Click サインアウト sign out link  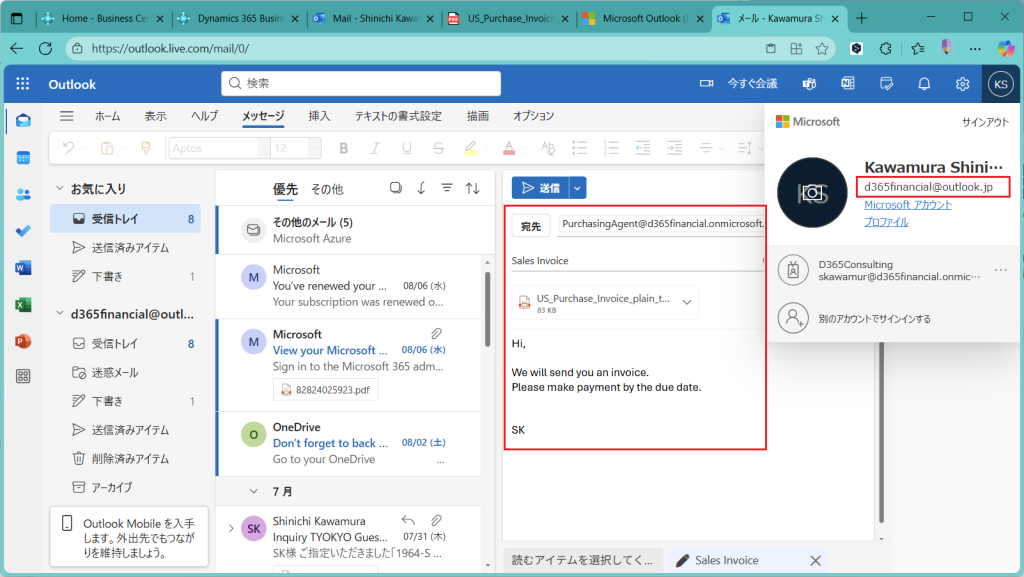[985, 122]
